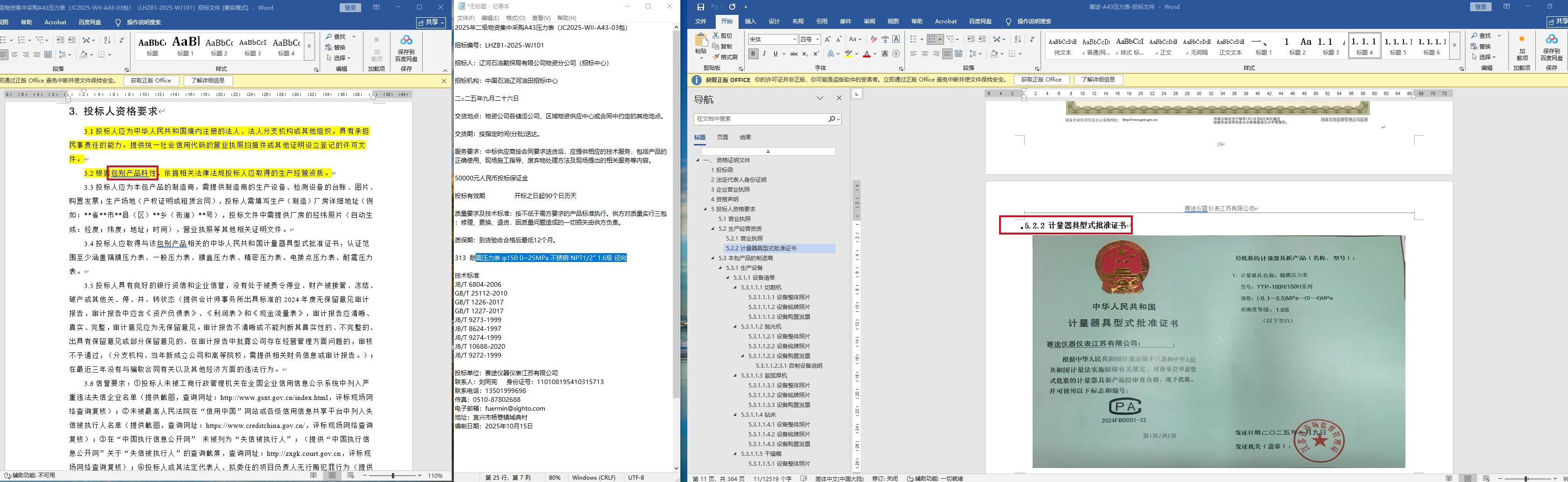Toggle Align Left in left Word ribbon
The height and width of the screenshot is (482, 1568).
point(4,55)
